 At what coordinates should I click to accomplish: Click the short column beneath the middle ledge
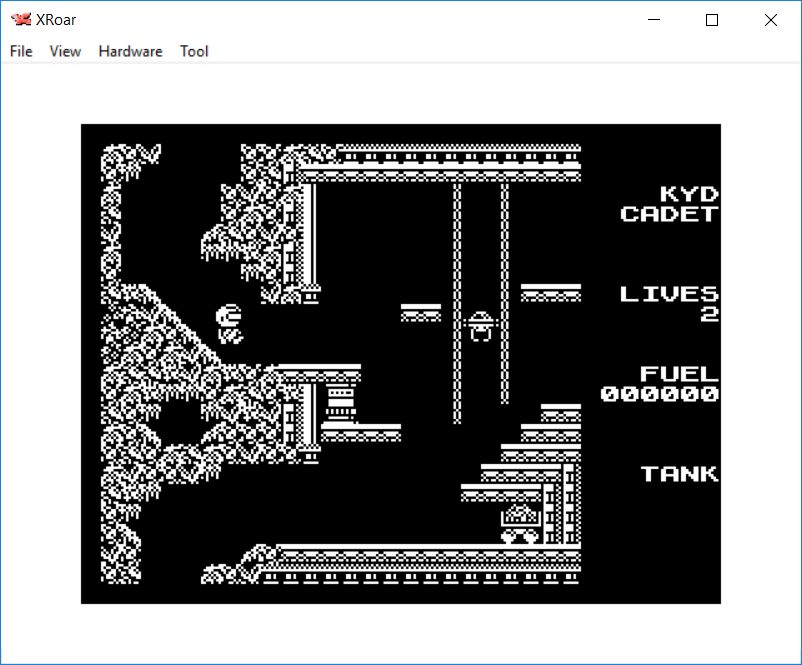click(x=340, y=402)
